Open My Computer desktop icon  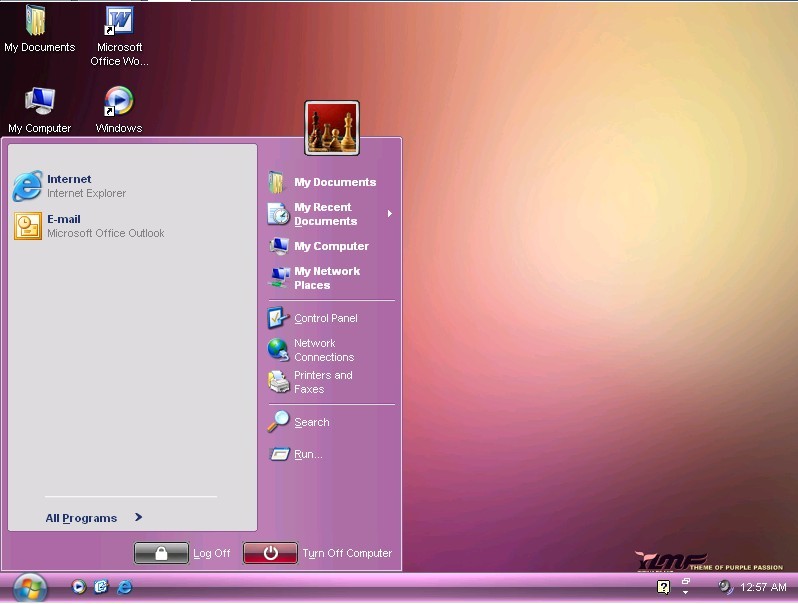[39, 110]
